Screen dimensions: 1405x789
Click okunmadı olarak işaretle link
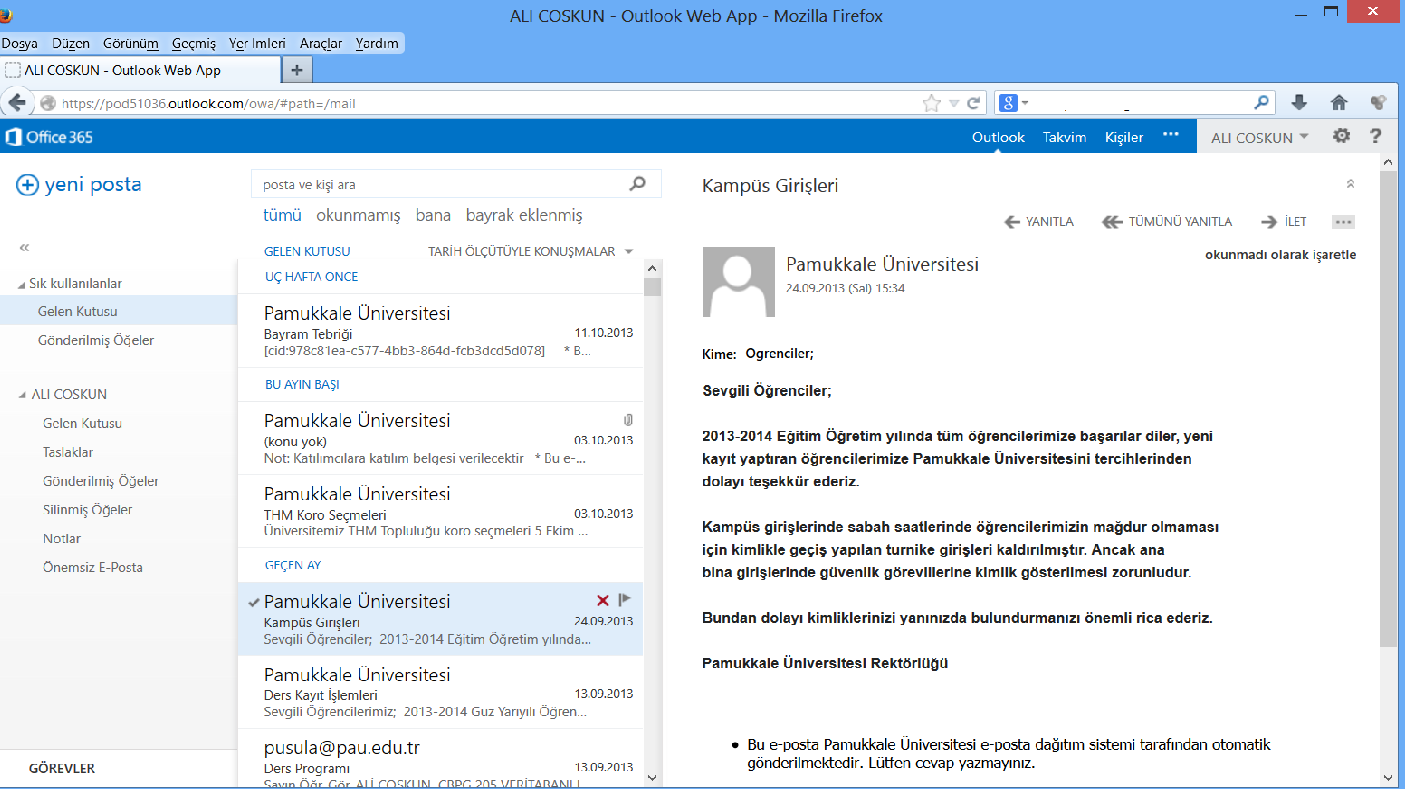tap(1281, 255)
